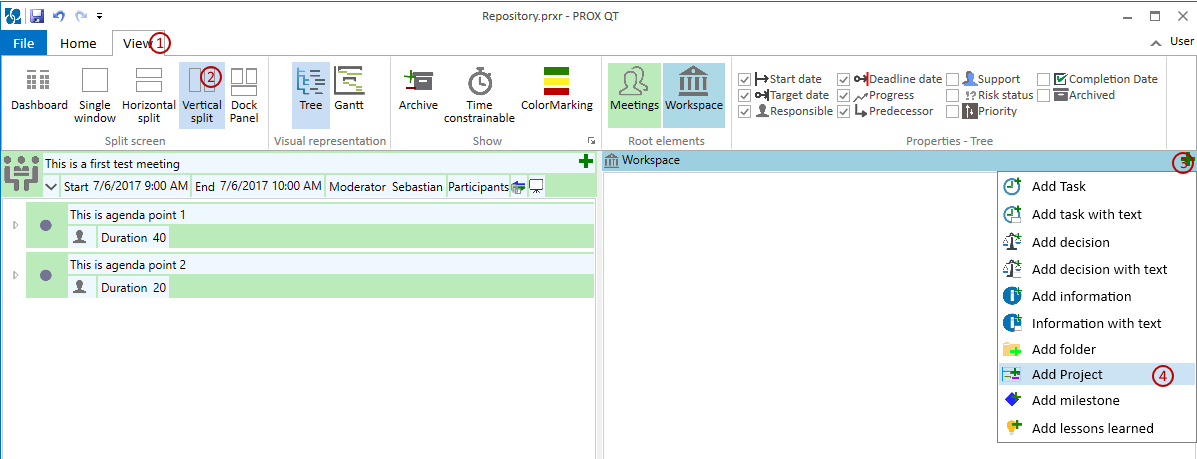Image resolution: width=1197 pixels, height=459 pixels.
Task: Open the File tab
Action: coord(23,43)
